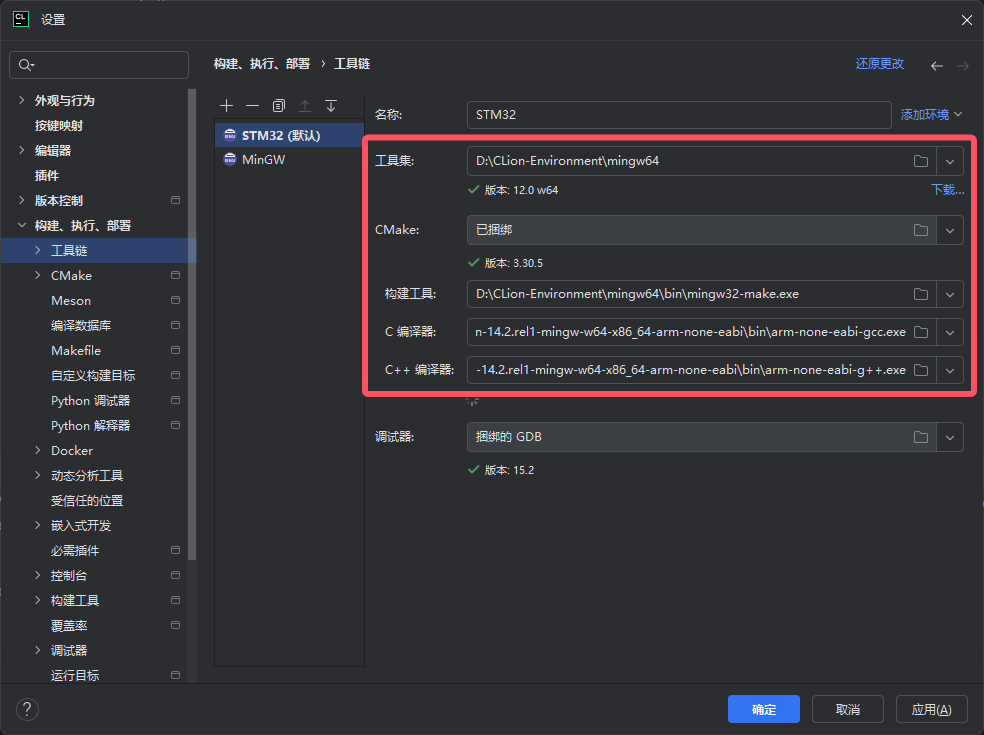Viewport: 984px width, 735px height.
Task: Remove selected toolchain with minus icon
Action: pos(252,105)
